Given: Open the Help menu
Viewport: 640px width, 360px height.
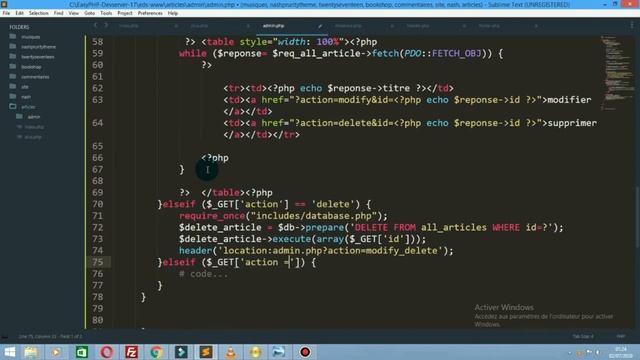Looking at the screenshot, I should coord(173,13).
